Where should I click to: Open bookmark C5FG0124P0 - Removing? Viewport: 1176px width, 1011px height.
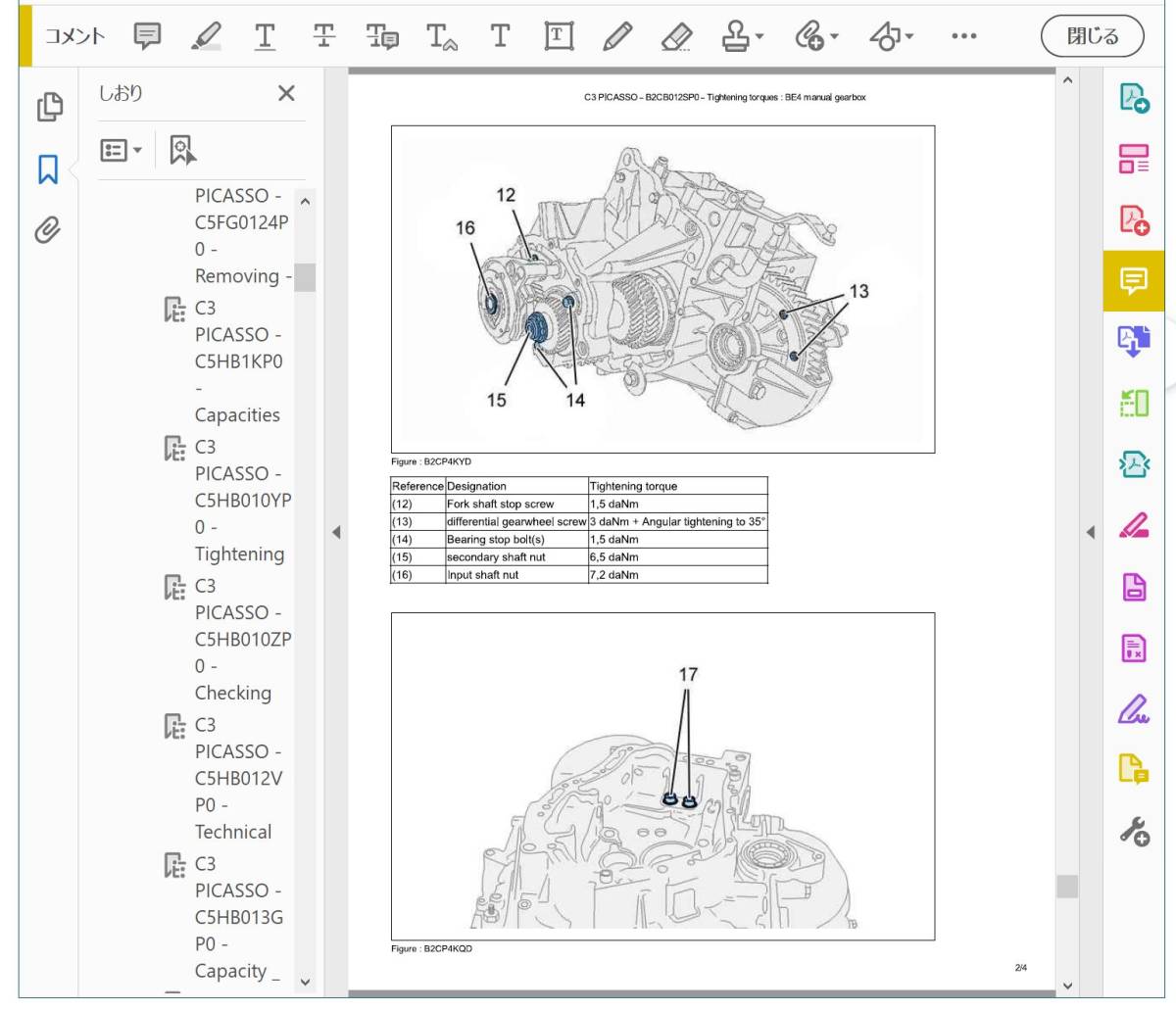point(242,235)
